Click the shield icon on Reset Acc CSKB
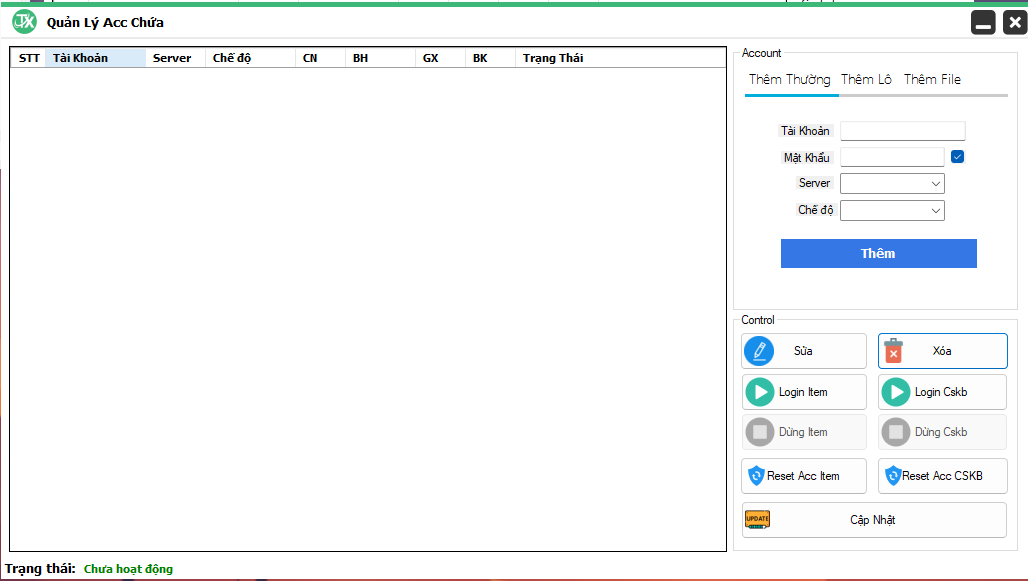The width and height of the screenshot is (1028, 581). click(x=892, y=476)
